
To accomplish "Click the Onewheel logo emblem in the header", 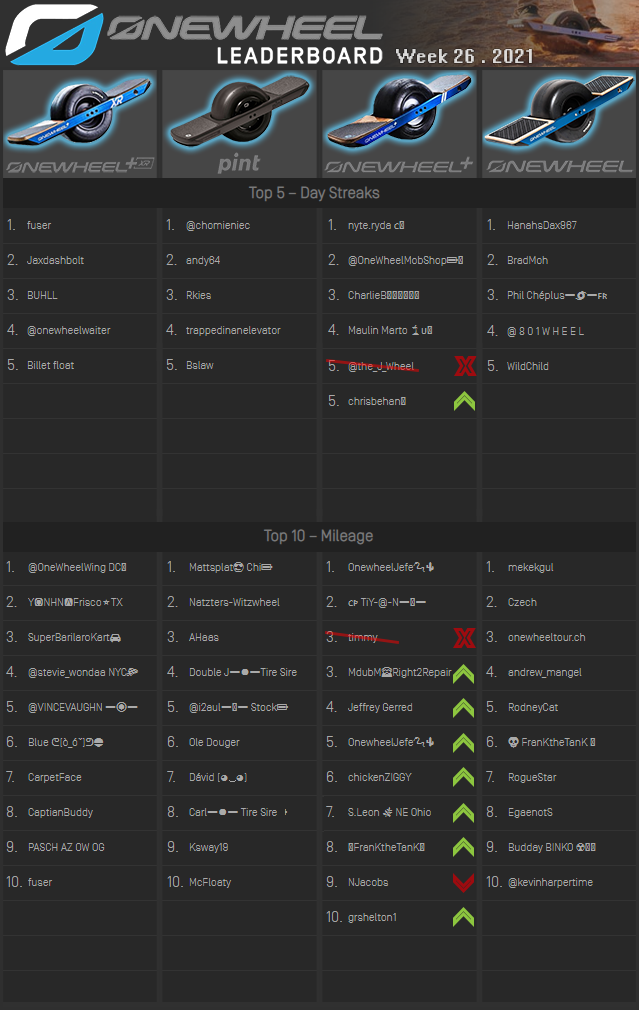I will [50, 33].
